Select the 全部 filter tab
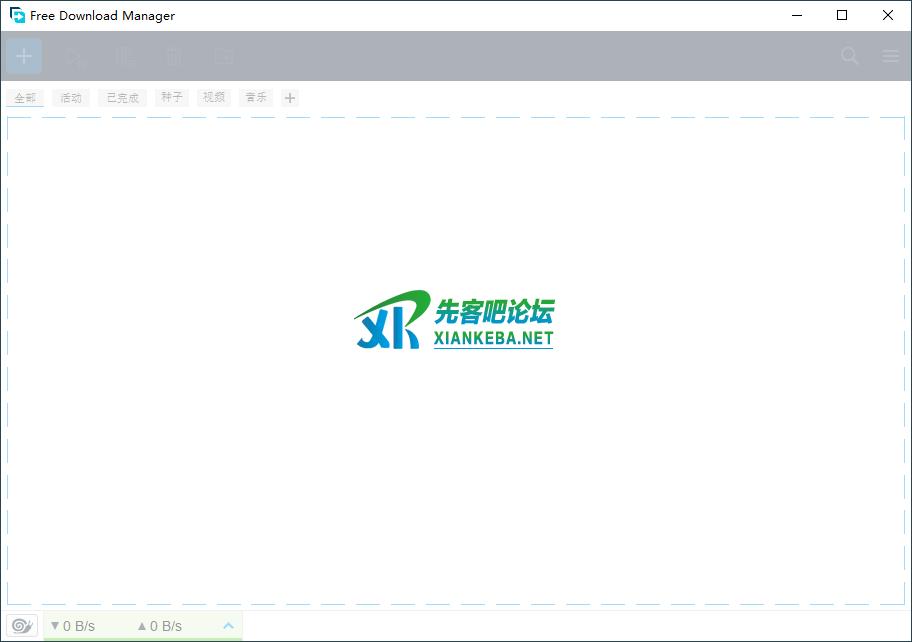Image resolution: width=912 pixels, height=642 pixels. click(x=25, y=98)
